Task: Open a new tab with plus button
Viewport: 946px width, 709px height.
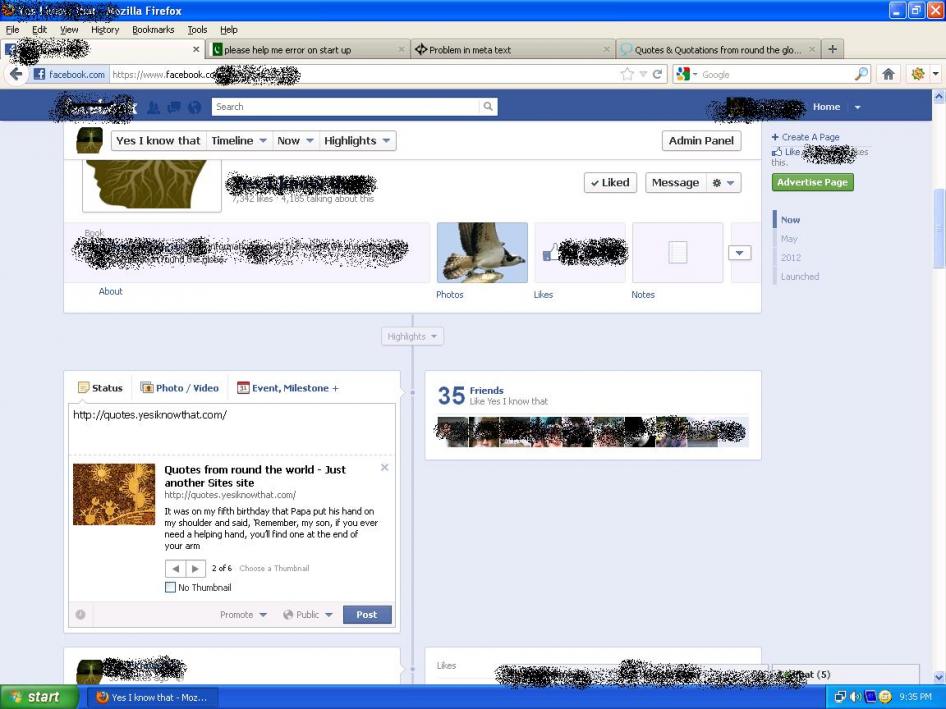Action: (833, 49)
